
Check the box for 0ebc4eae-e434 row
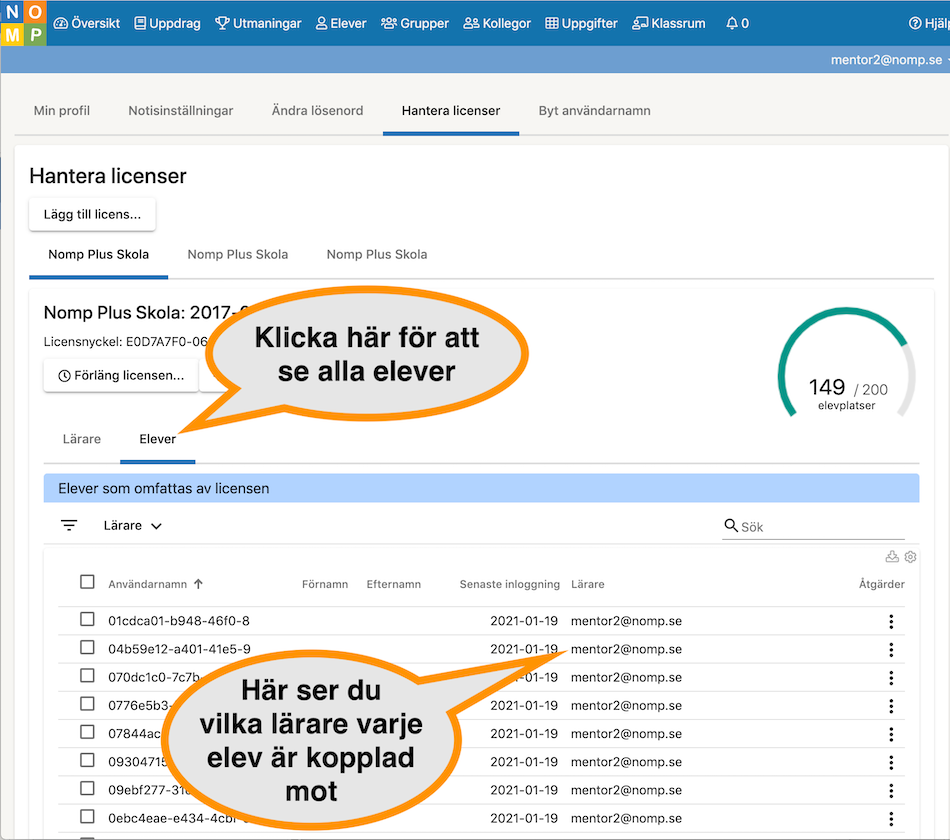click(87, 816)
